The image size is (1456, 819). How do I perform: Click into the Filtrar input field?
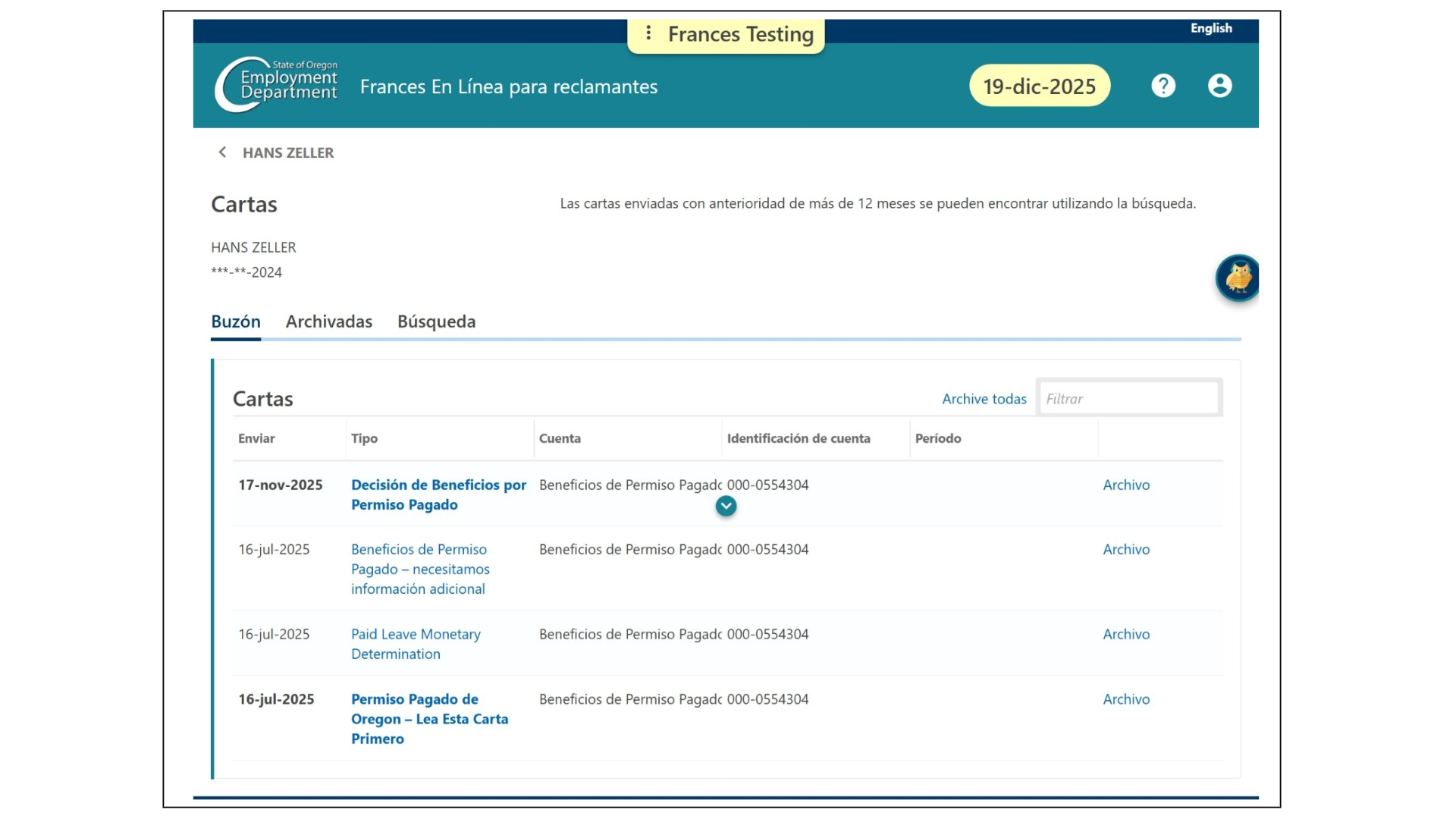[1129, 398]
